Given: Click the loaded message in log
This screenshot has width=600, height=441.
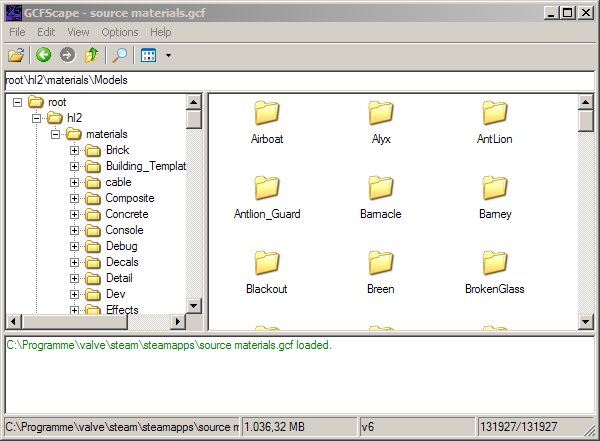Looking at the screenshot, I should [x=169, y=345].
